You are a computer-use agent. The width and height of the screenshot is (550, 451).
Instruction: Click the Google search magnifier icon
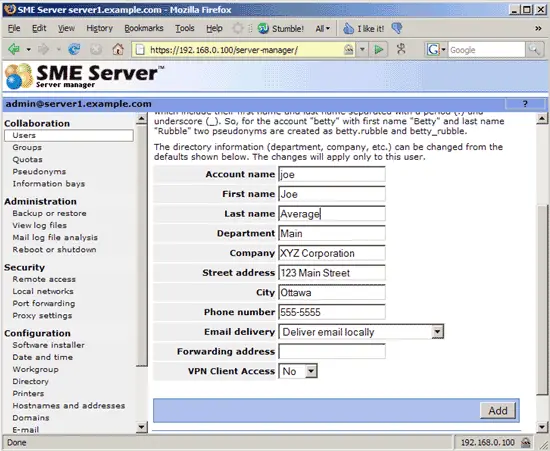click(534, 50)
